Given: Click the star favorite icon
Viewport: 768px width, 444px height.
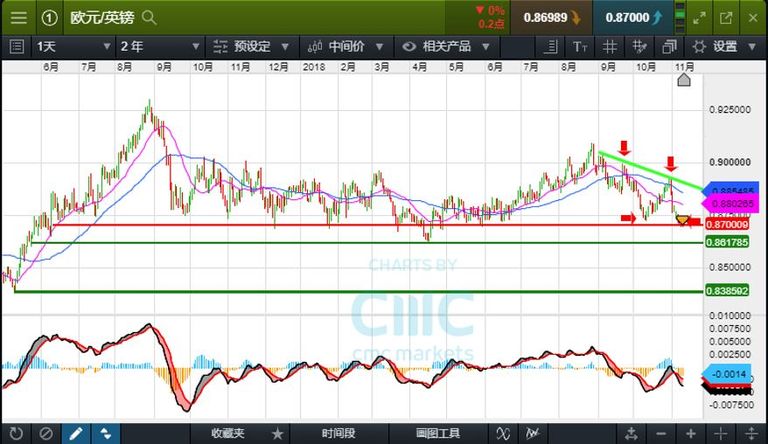Looking at the screenshot, I should click(278, 434).
